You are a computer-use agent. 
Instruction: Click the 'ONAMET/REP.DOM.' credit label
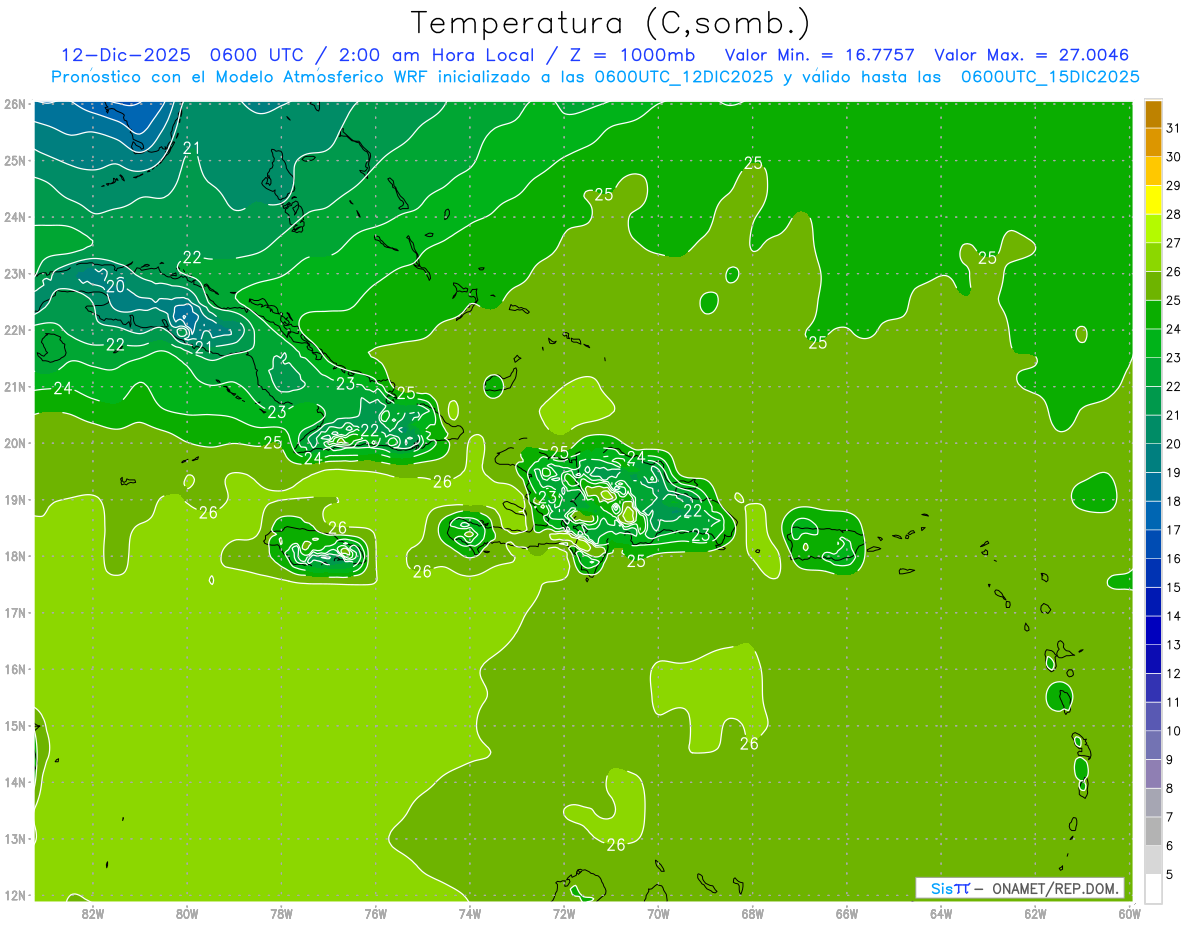click(1057, 888)
